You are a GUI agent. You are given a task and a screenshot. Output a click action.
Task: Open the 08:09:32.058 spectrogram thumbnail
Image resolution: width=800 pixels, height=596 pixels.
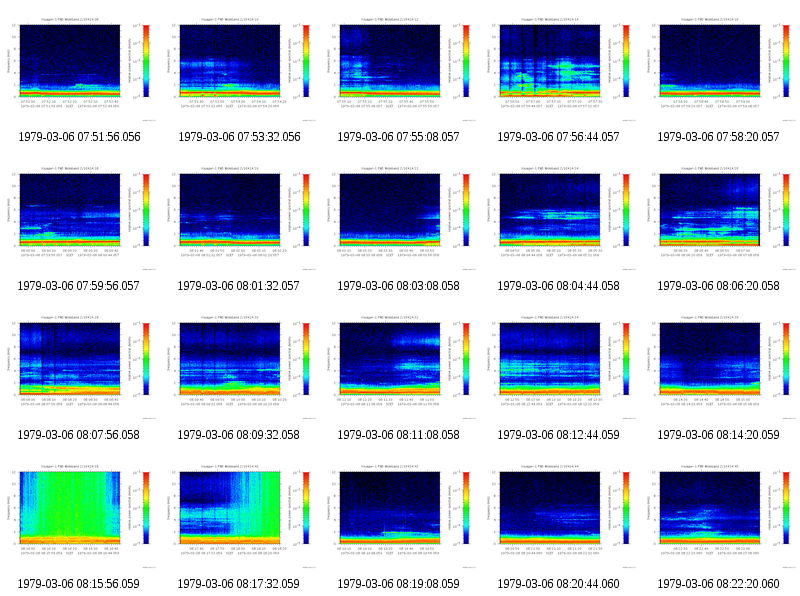pos(239,367)
